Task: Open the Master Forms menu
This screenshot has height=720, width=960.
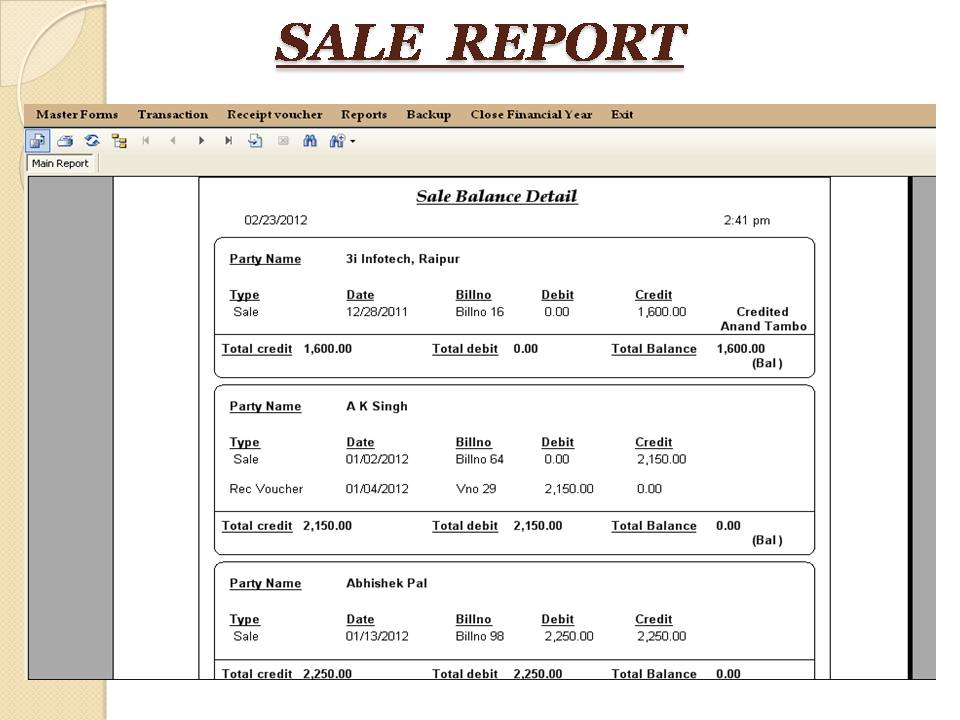Action: pyautogui.click(x=77, y=114)
